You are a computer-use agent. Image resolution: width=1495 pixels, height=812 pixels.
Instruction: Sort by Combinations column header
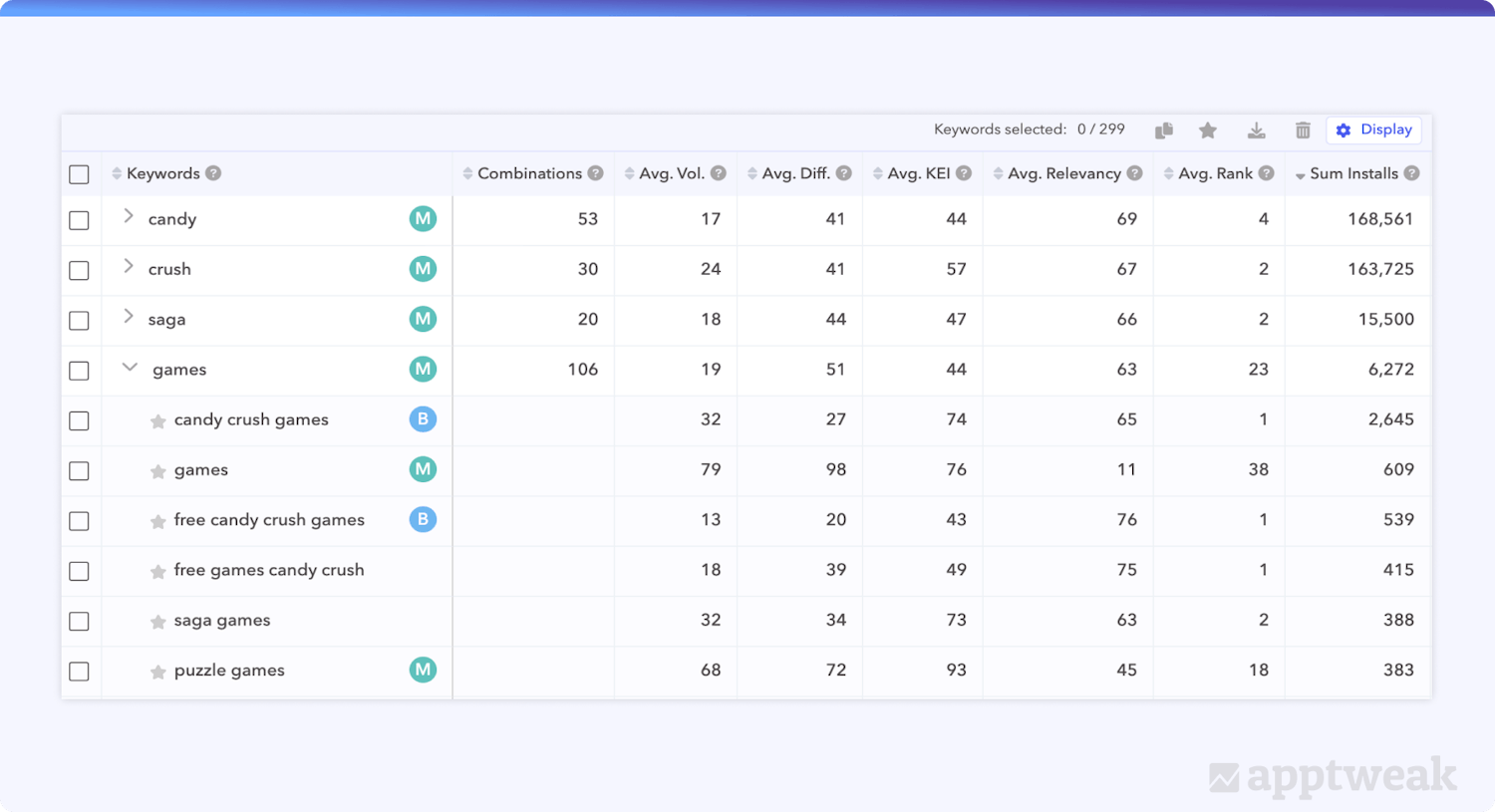click(x=528, y=173)
